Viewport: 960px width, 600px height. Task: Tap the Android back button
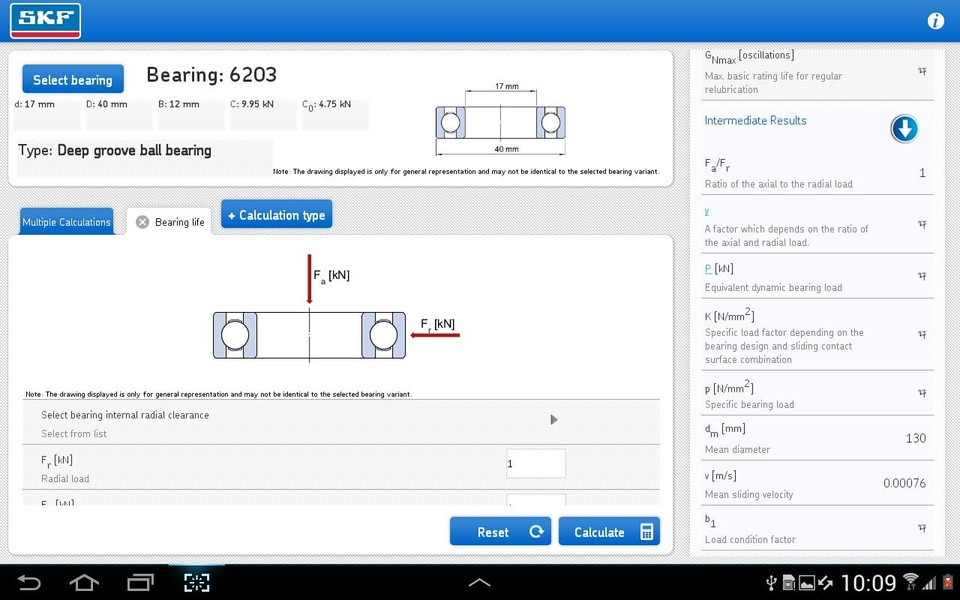28,582
